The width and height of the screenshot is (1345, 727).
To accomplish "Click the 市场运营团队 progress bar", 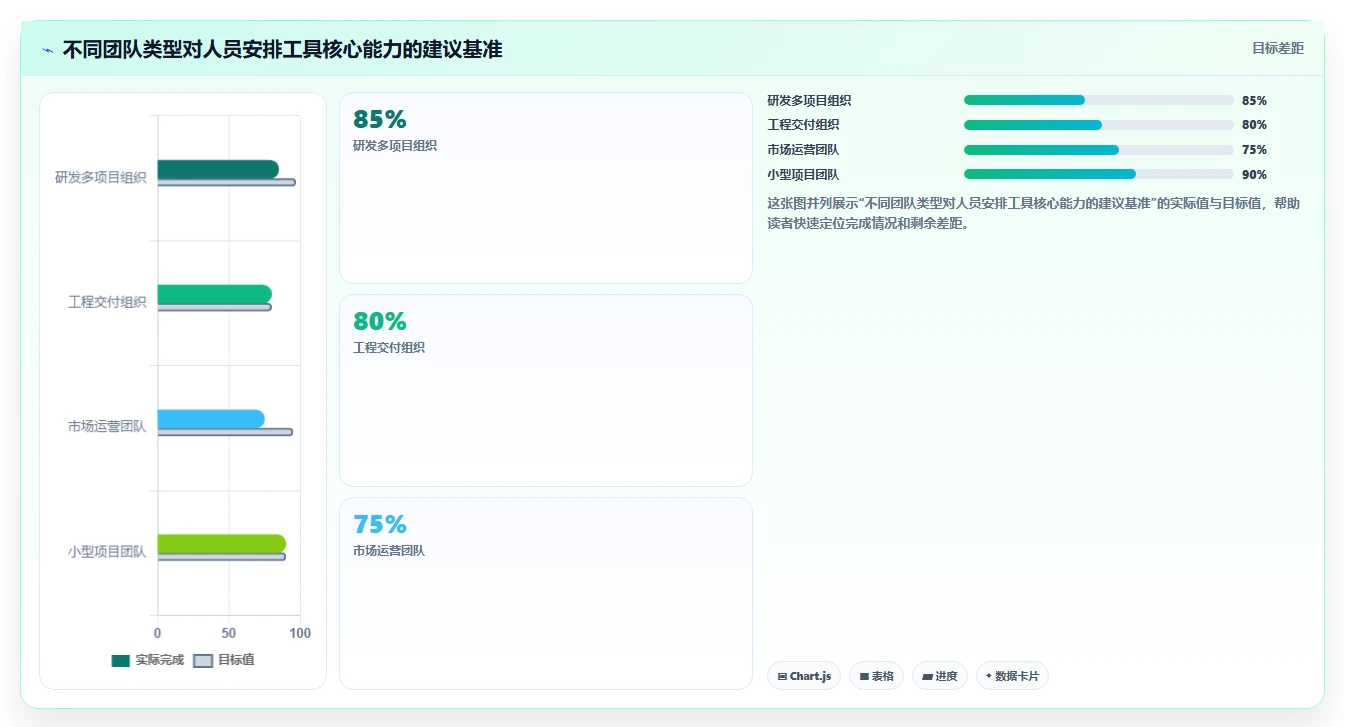I will coord(1098,150).
